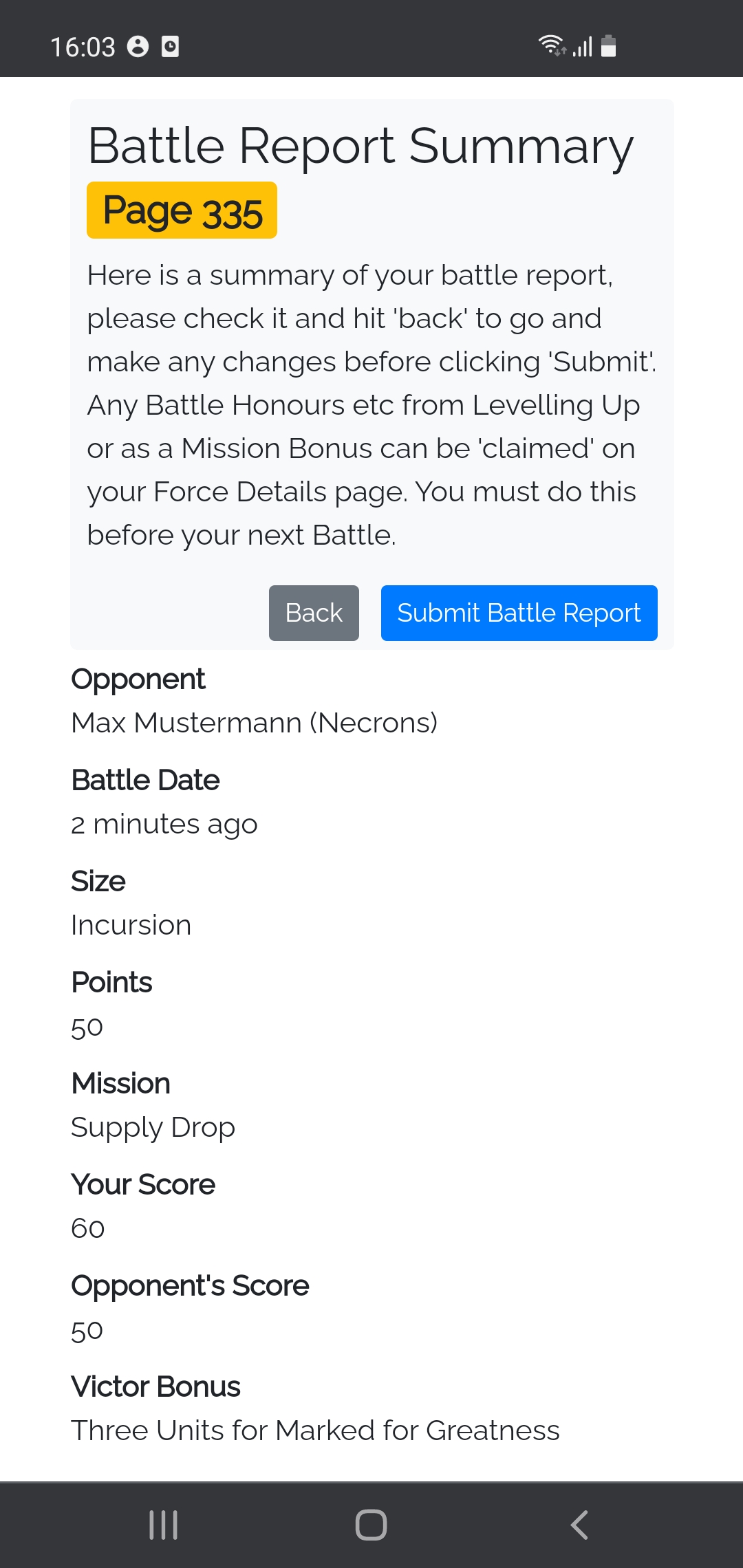Tap the Victor Bonus Marked for Greatness text
743x1568 pixels.
(x=315, y=1430)
